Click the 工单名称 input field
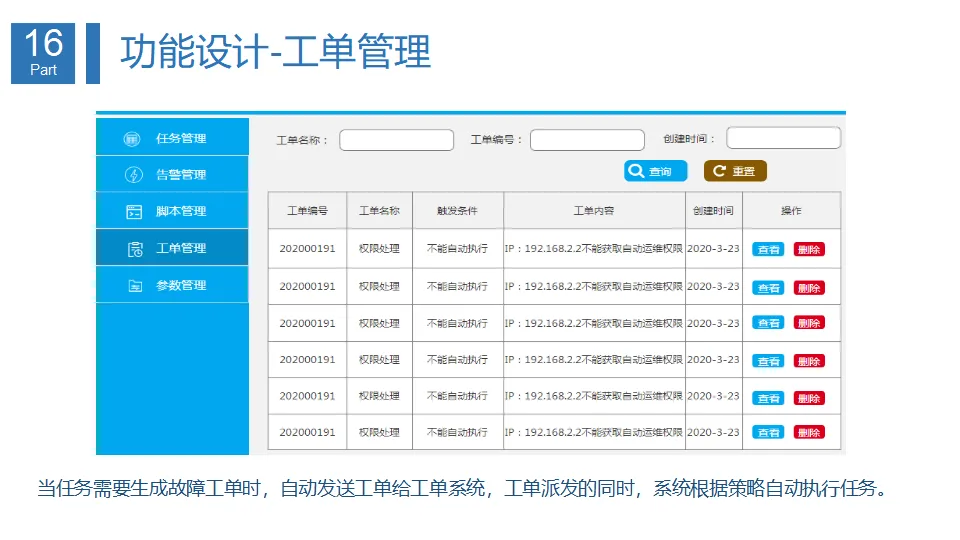960x540 pixels. [397, 140]
